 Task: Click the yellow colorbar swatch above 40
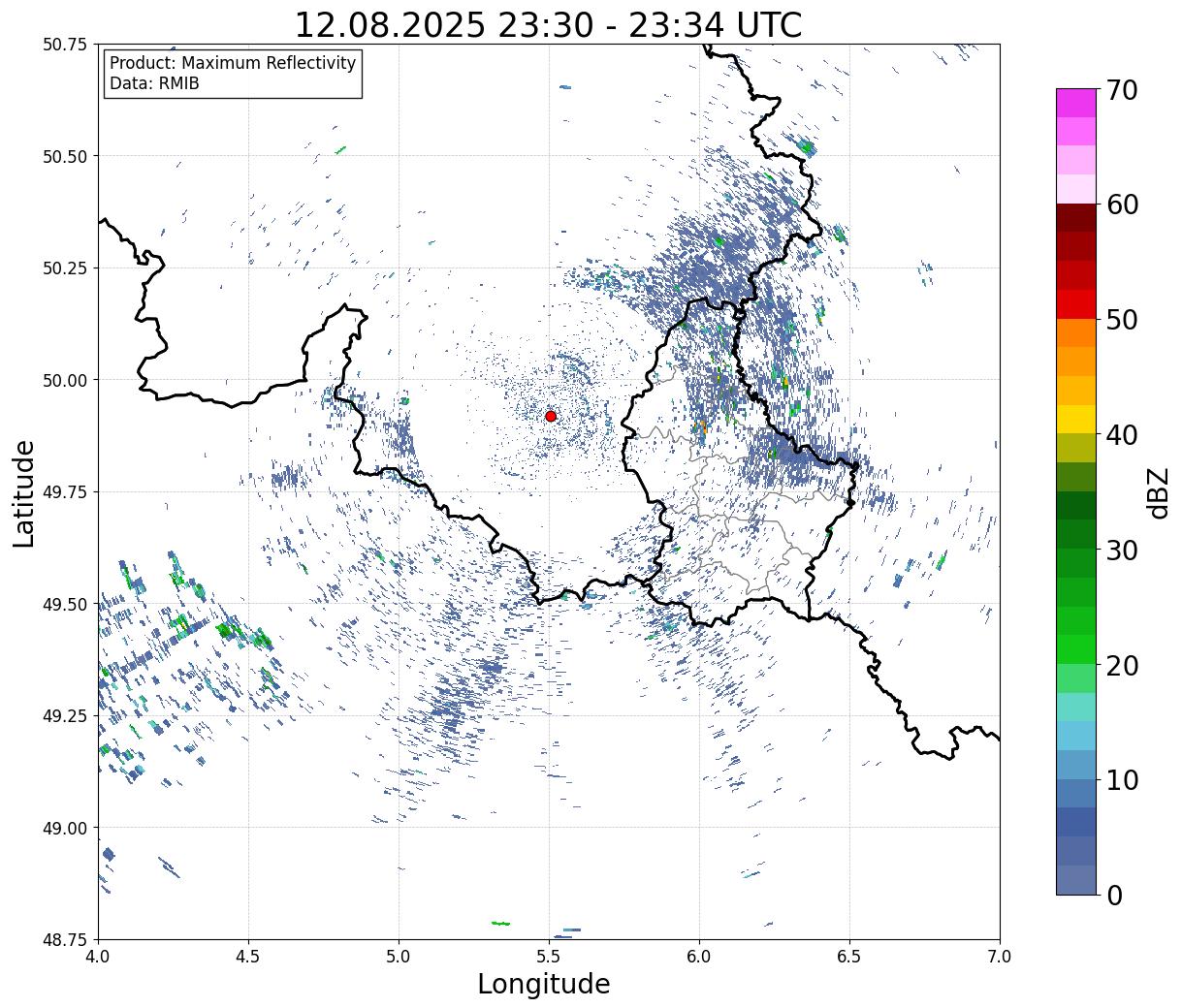[1076, 420]
